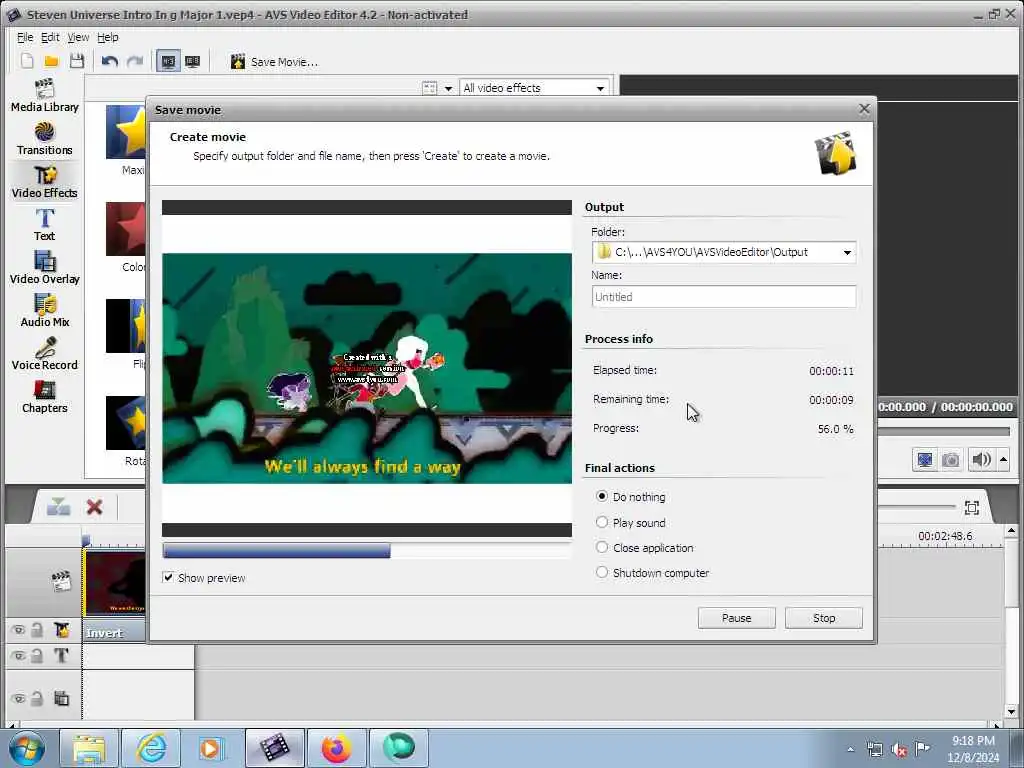Toggle lock on the video effects track
1024x768 pixels.
(x=37, y=630)
